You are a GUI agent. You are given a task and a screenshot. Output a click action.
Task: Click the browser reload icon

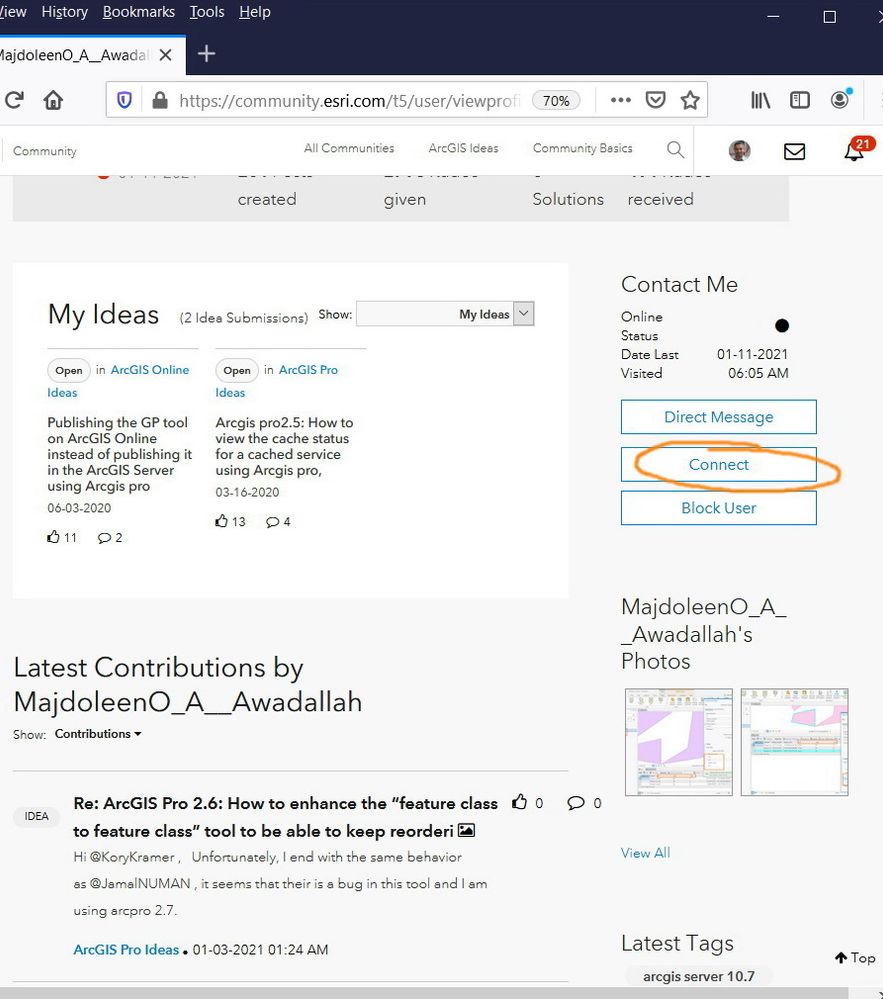click(x=14, y=100)
